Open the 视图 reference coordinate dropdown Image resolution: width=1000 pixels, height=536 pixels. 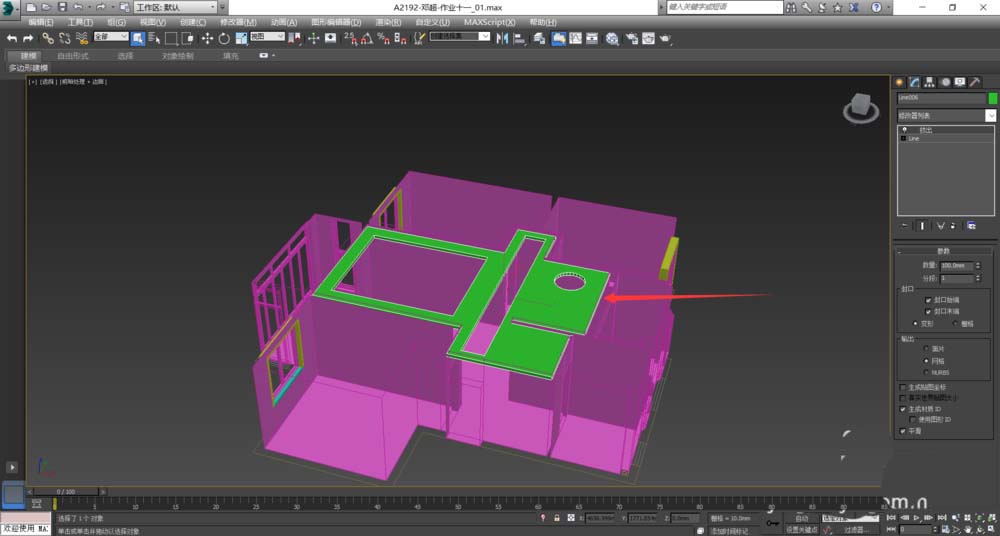tap(267, 37)
